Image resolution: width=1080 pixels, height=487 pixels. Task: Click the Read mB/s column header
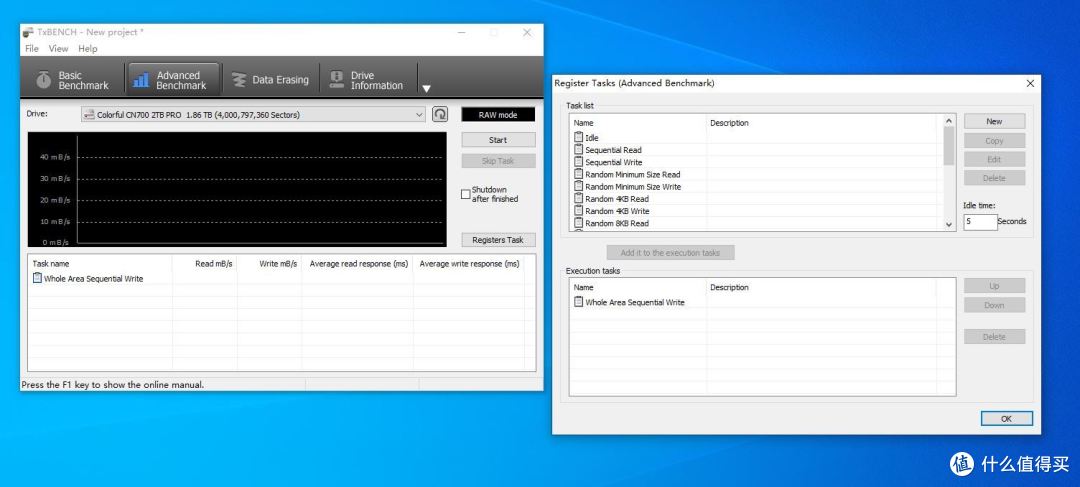click(205, 264)
